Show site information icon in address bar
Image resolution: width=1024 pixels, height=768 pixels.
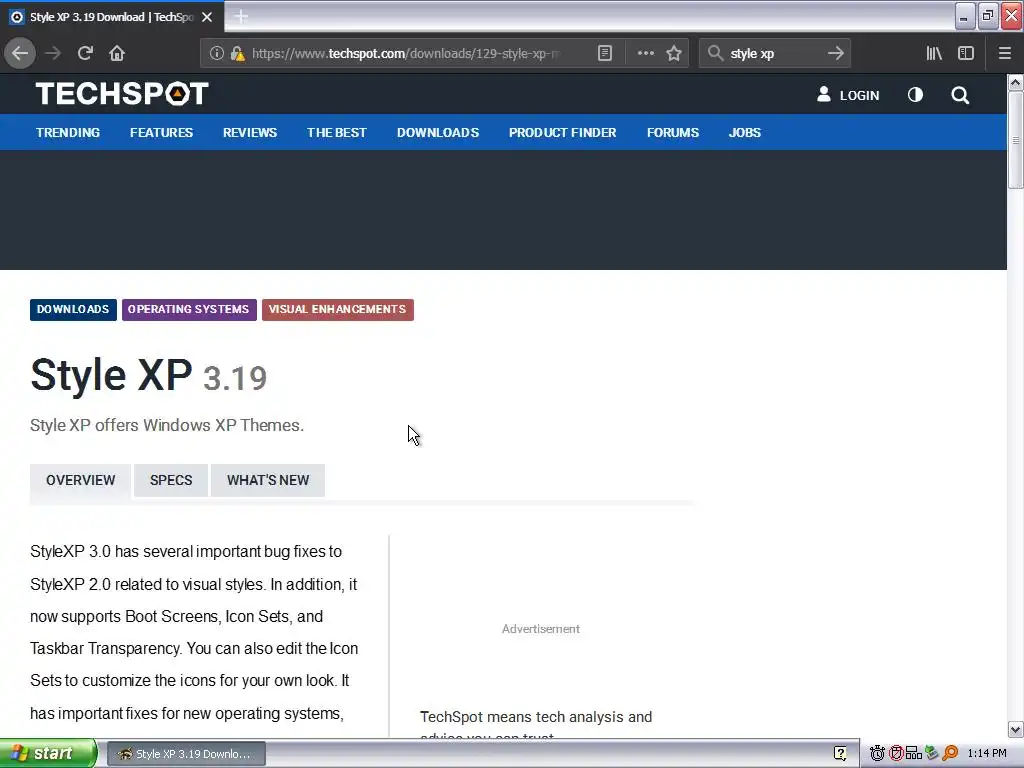coord(217,54)
